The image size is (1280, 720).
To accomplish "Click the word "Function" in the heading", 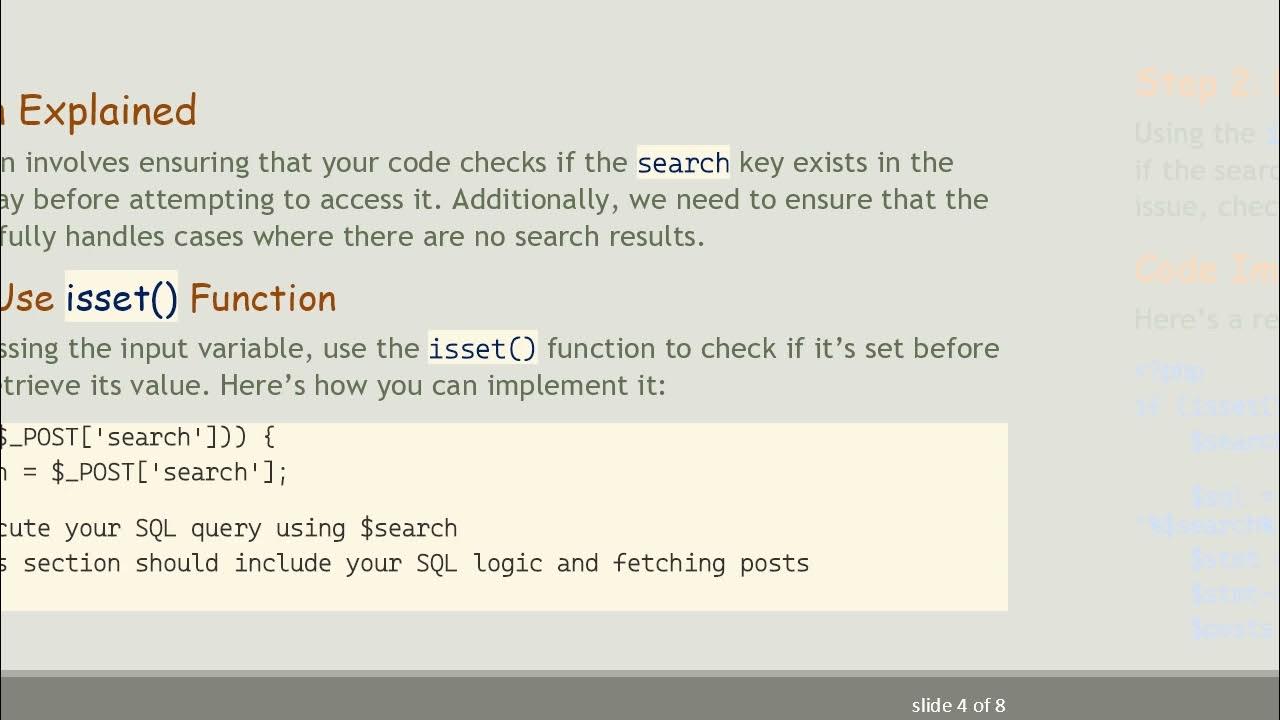I will (262, 298).
